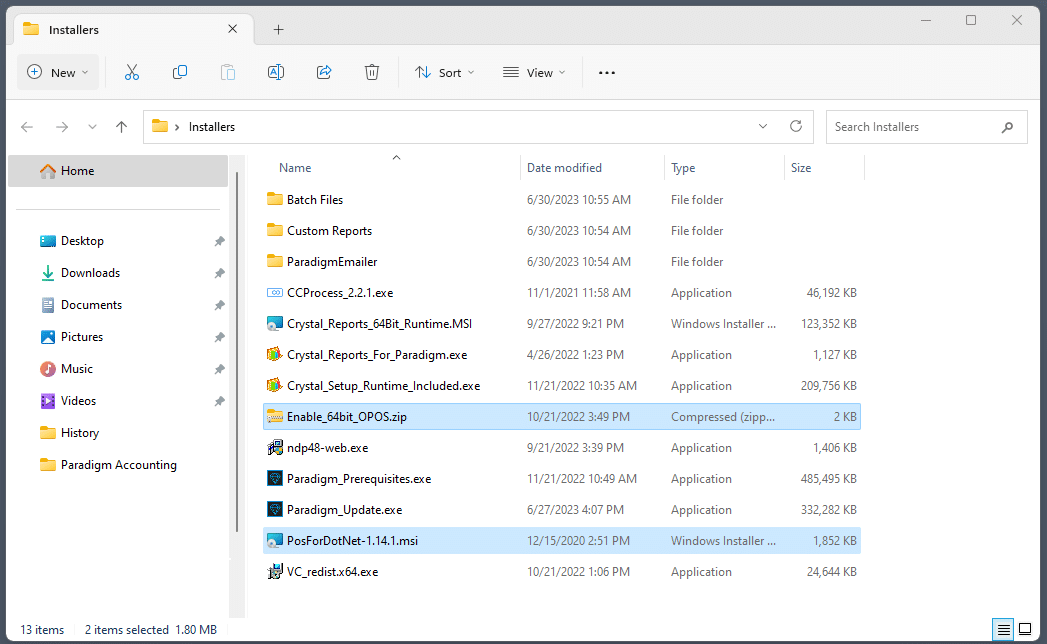Click the Enable_64bit_OPOS.zip archive icon
1047x644 pixels.
(x=274, y=417)
